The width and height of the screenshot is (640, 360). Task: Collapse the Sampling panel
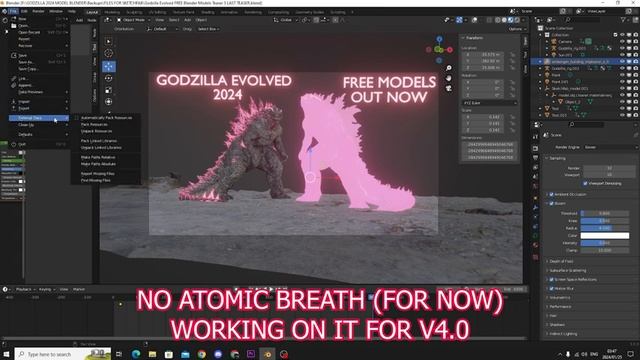coord(558,158)
